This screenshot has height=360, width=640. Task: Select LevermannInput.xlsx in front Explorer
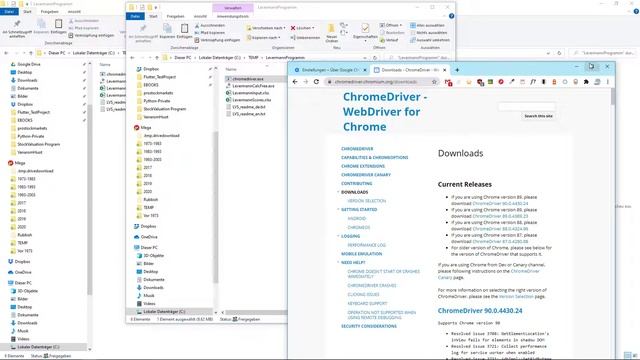pos(248,93)
